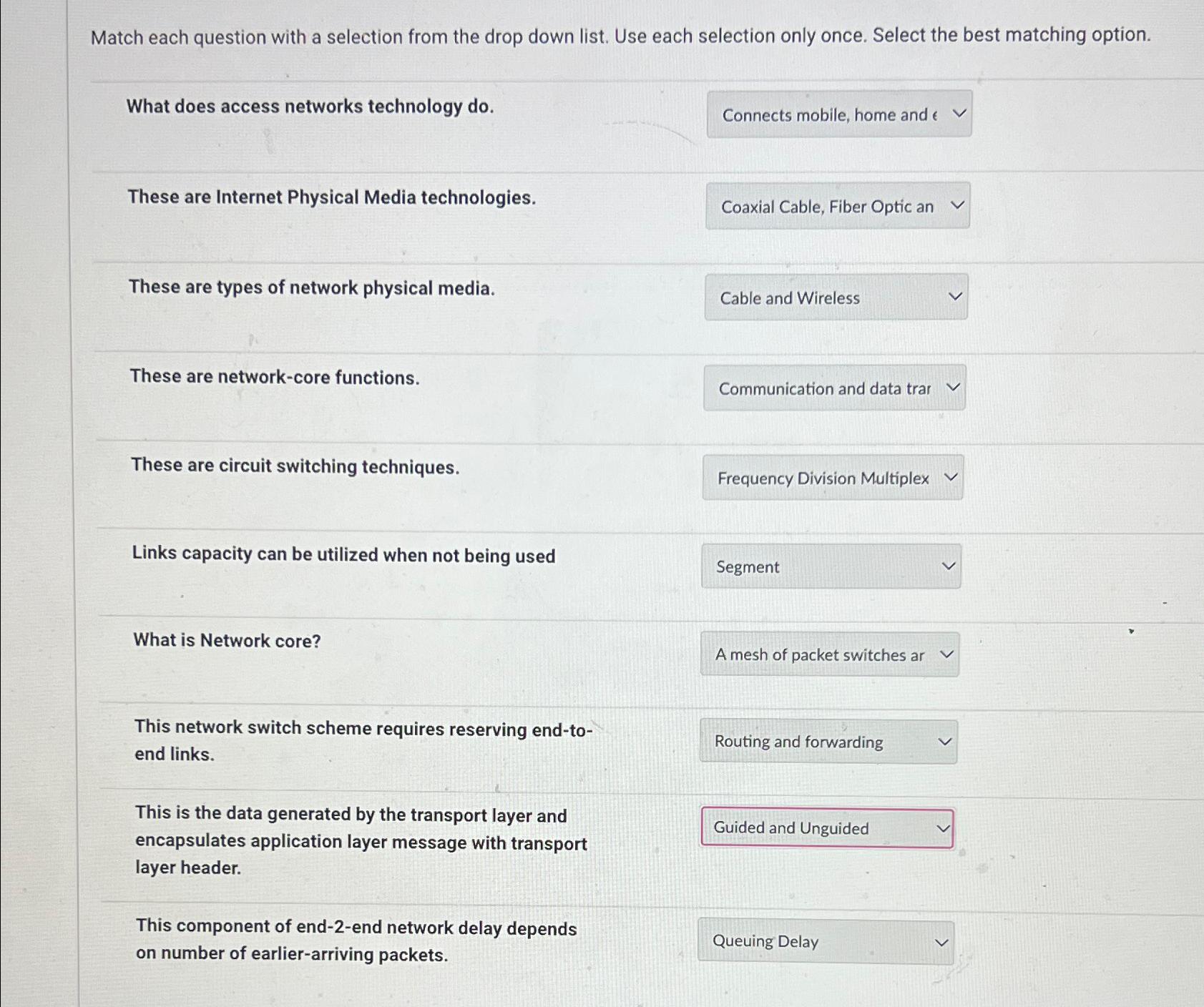Expand chevron beside 'Cable and Wireless'
Image resolution: width=1204 pixels, height=1007 pixels.
tap(956, 295)
